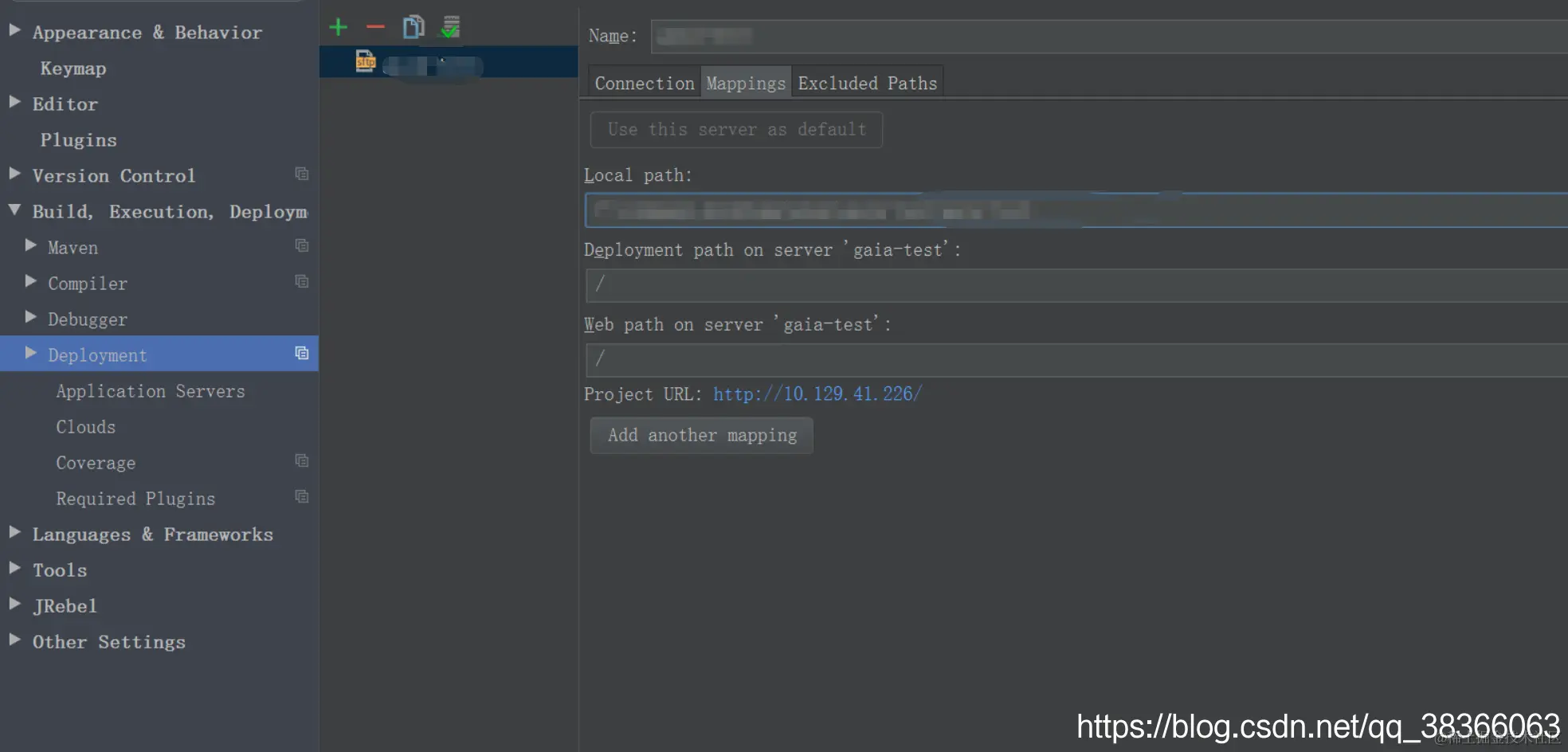Select Required Plugins in settings tree
The width and height of the screenshot is (1568, 752).
click(x=135, y=499)
